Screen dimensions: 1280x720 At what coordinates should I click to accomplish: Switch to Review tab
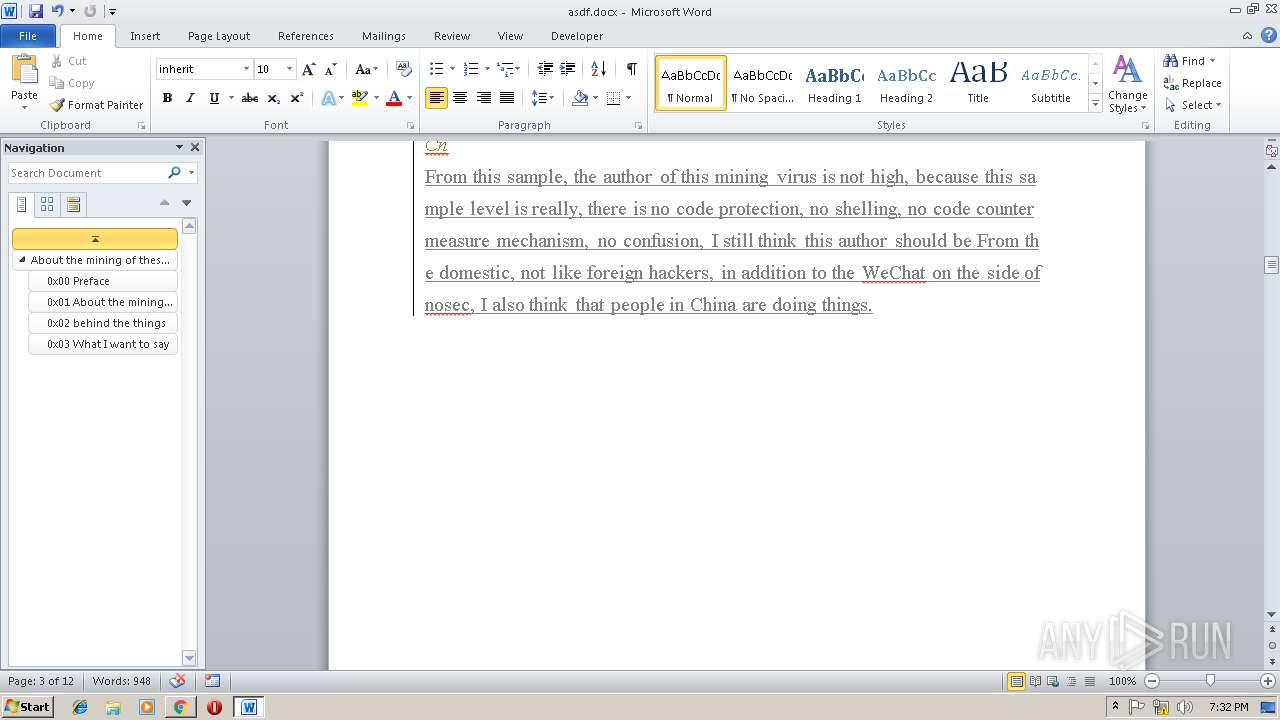pyautogui.click(x=452, y=36)
